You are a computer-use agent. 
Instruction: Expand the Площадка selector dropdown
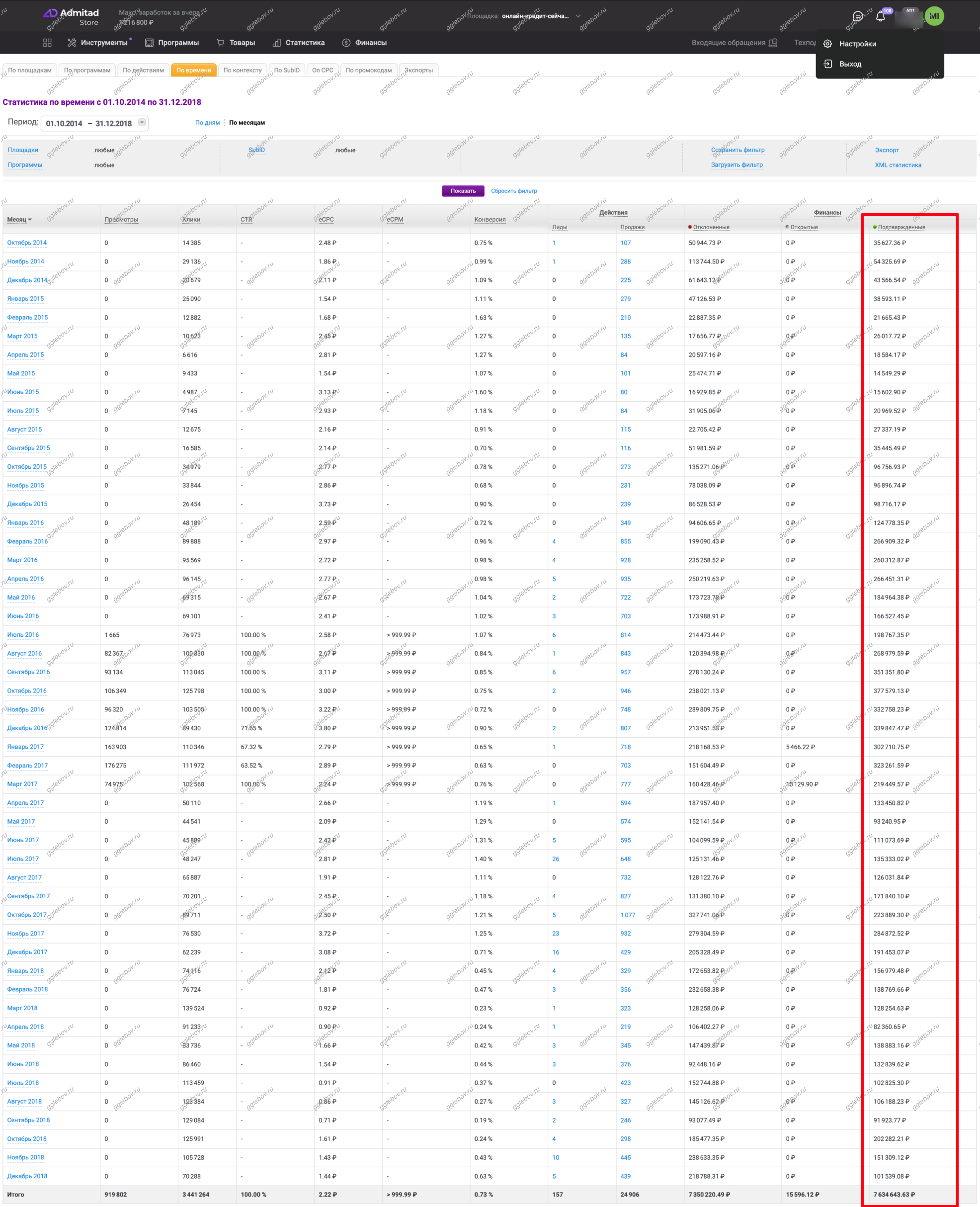click(578, 16)
